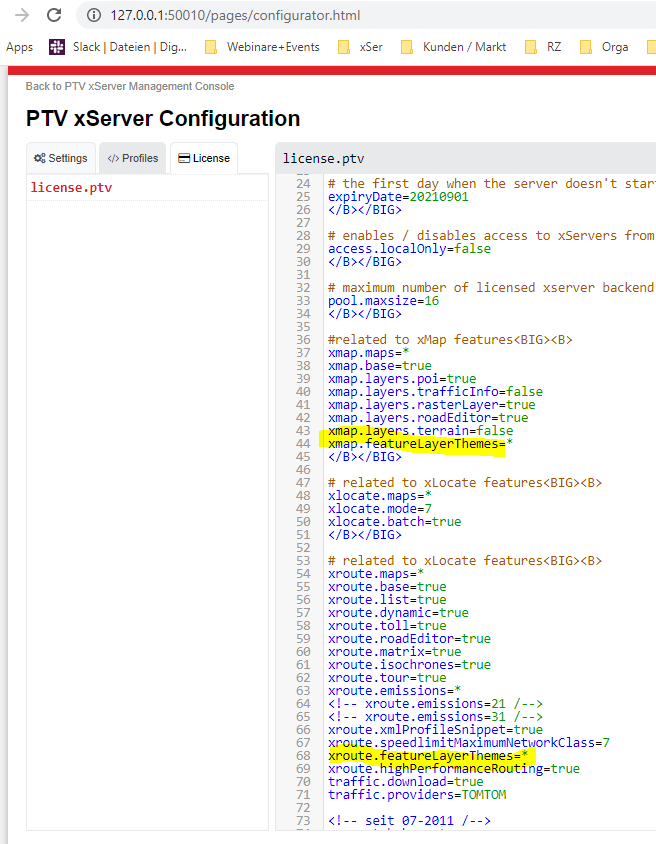The image size is (656, 844).
Task: Click the browser forward arrow
Action: pyautogui.click(x=21, y=15)
